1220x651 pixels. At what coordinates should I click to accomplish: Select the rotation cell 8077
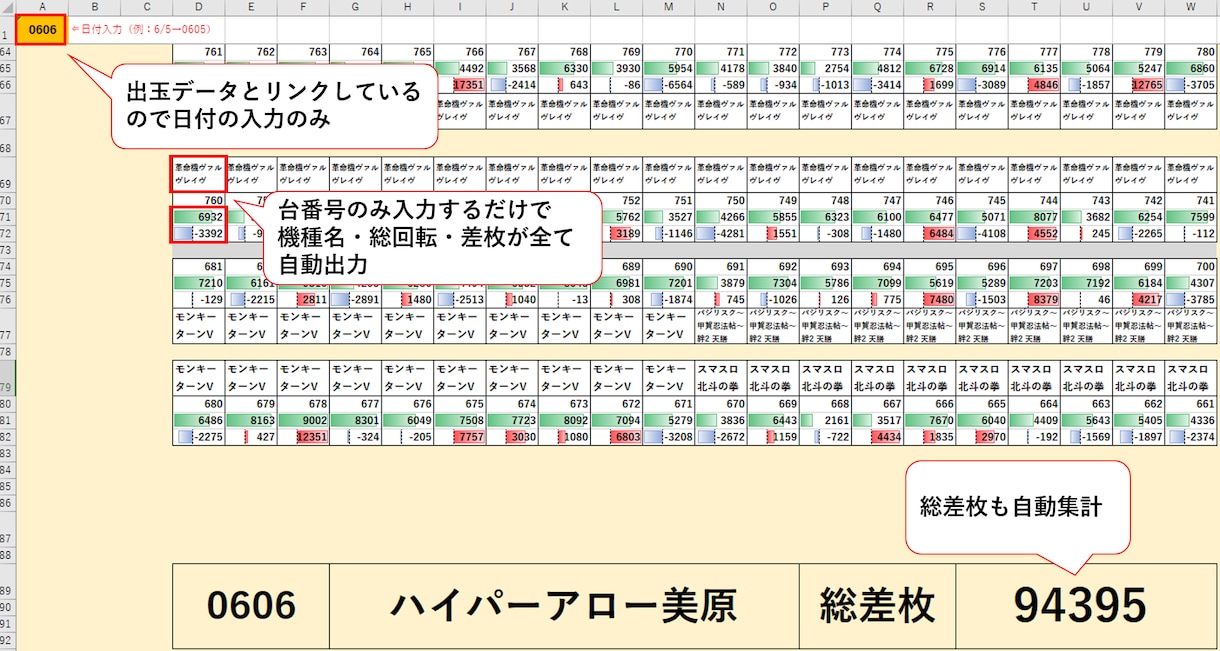[1034, 216]
